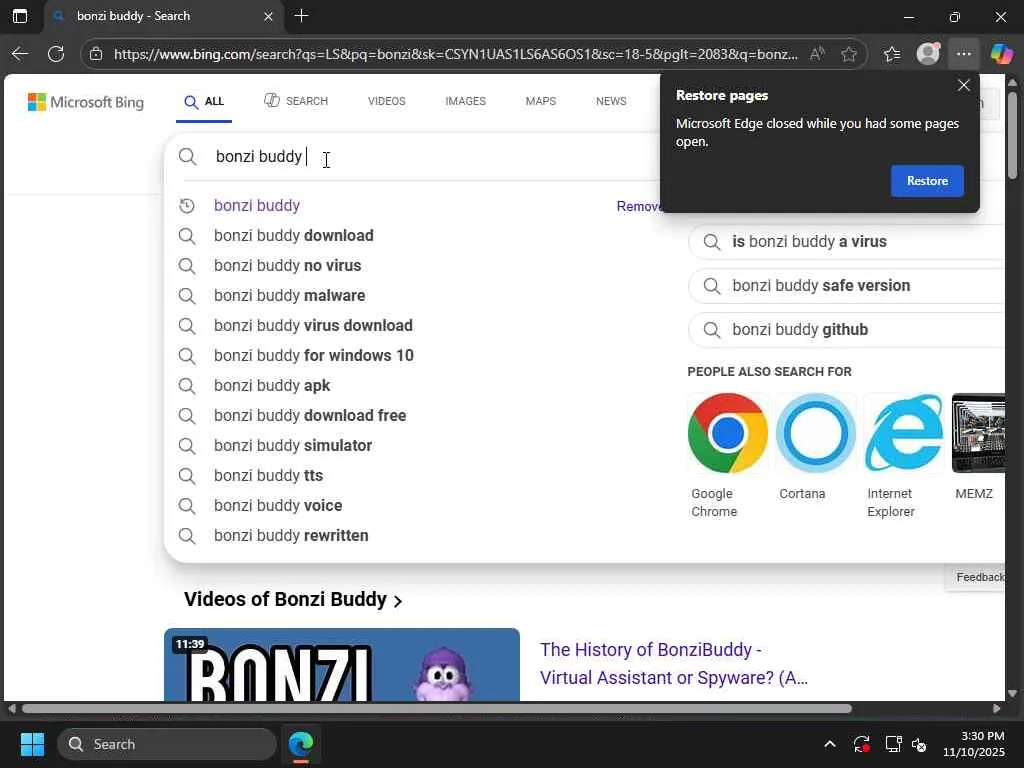Click the Restore button
This screenshot has width=1024, height=768.
927,181
